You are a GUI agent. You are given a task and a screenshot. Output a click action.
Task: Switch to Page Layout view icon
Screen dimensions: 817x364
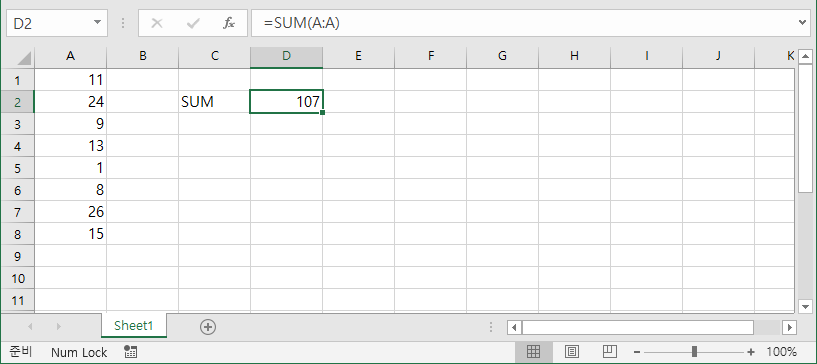[x=572, y=352]
